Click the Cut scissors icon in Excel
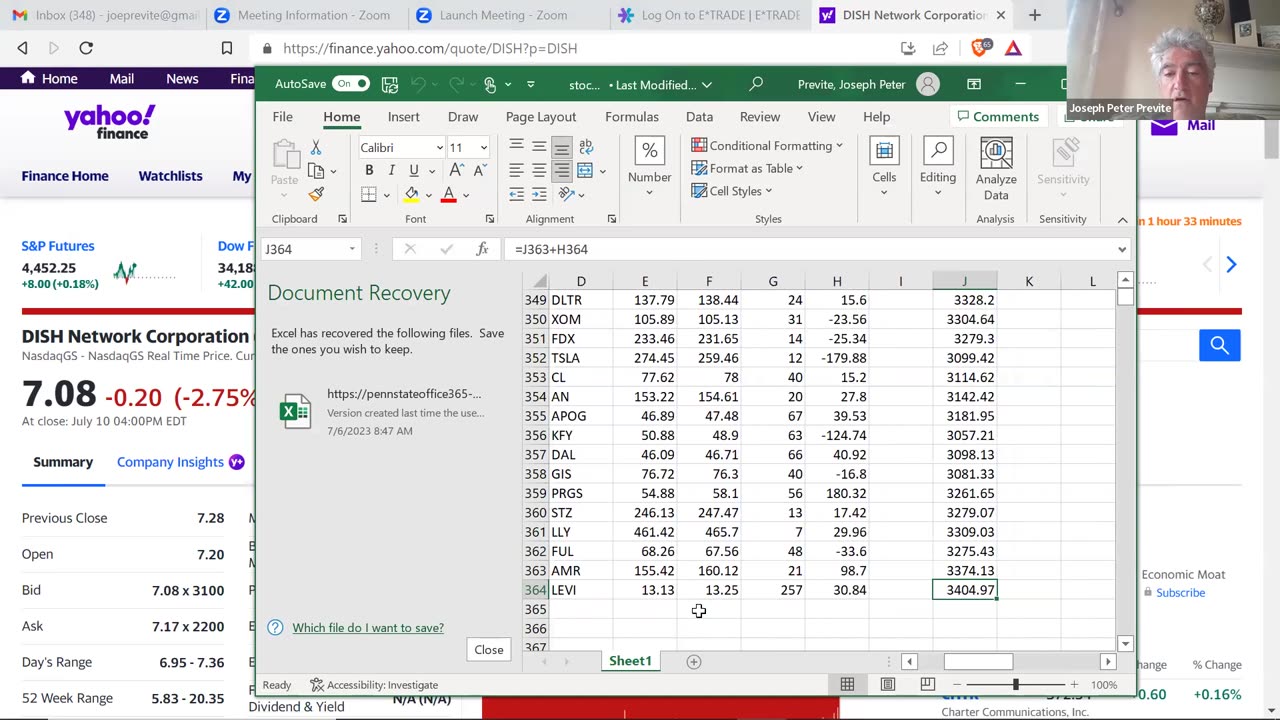Image resolution: width=1280 pixels, height=720 pixels. point(316,147)
